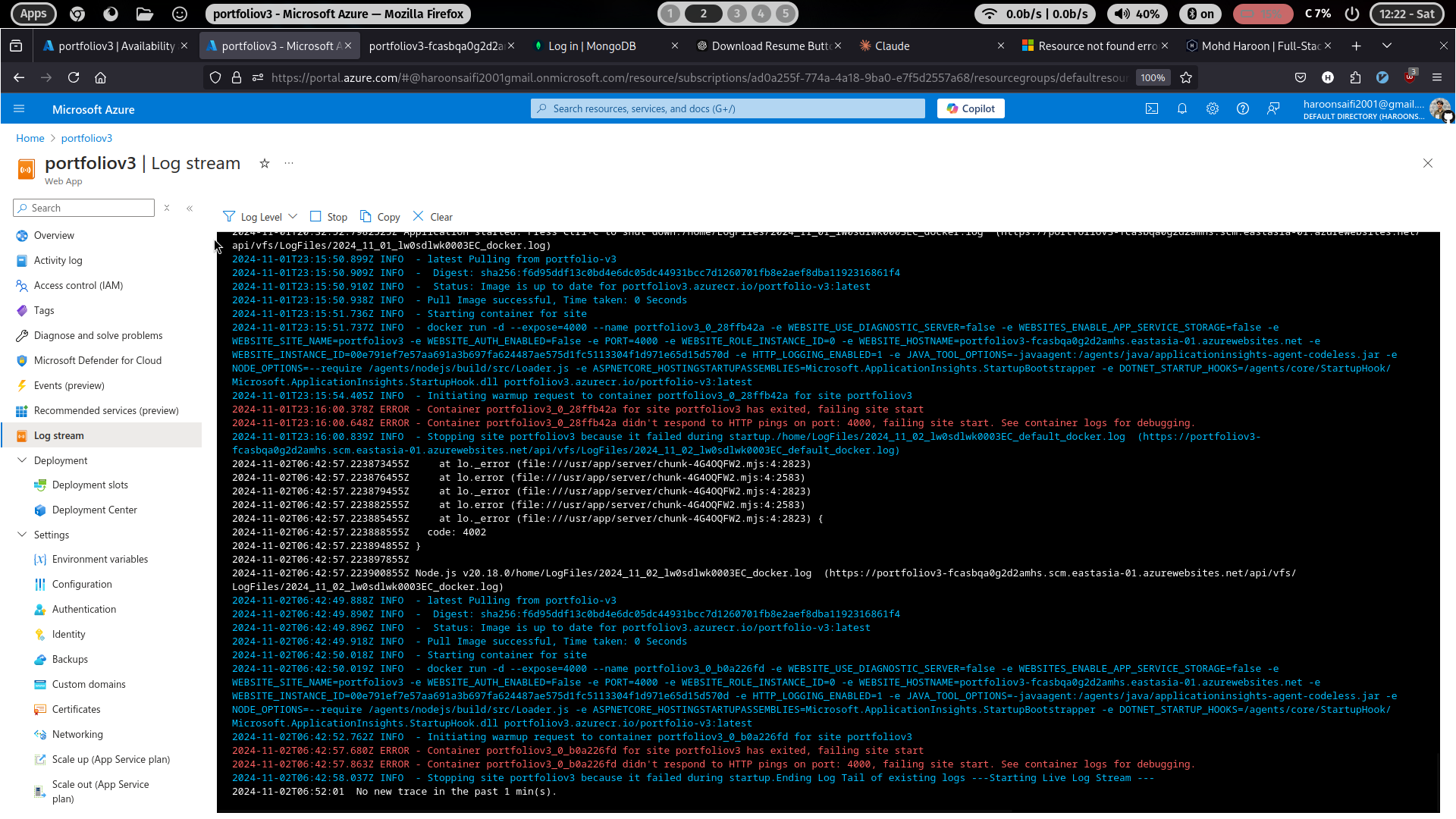Collapse the Settings section
Screen dimensions: 1456x819
pyautogui.click(x=22, y=535)
